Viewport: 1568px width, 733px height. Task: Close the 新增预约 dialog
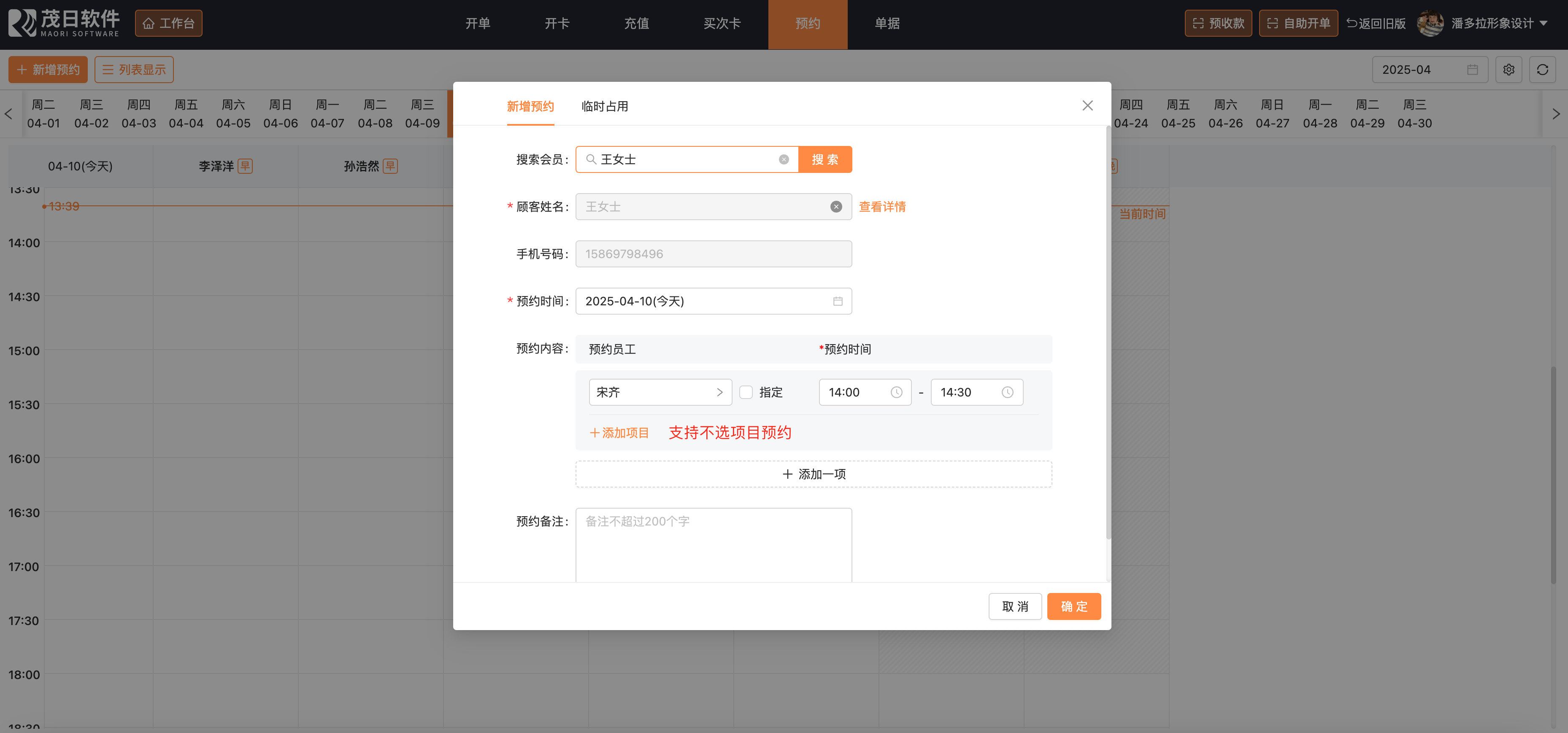tap(1087, 106)
